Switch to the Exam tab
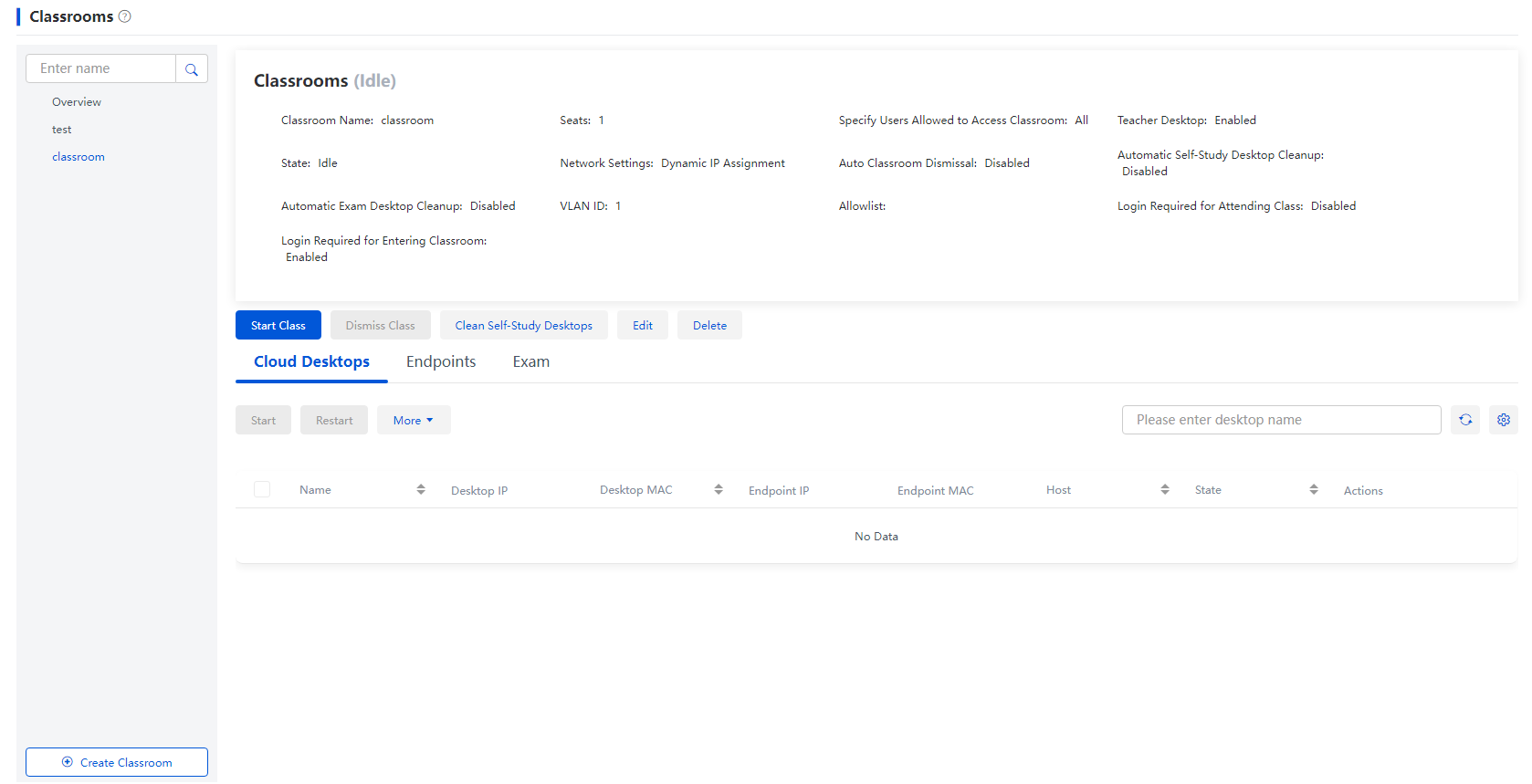1532x784 pixels. (531, 362)
